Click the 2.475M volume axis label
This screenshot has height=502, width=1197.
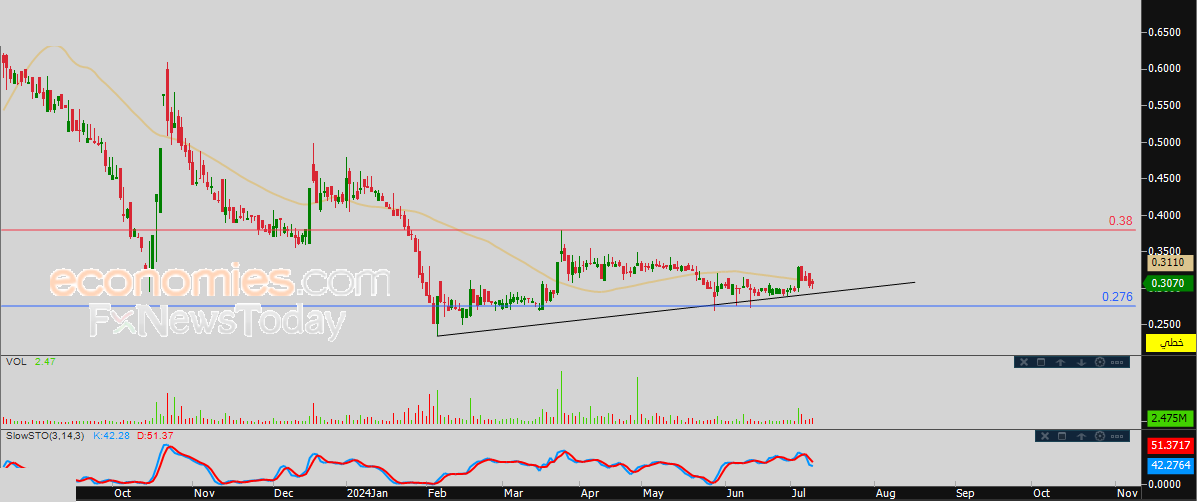[1169, 419]
